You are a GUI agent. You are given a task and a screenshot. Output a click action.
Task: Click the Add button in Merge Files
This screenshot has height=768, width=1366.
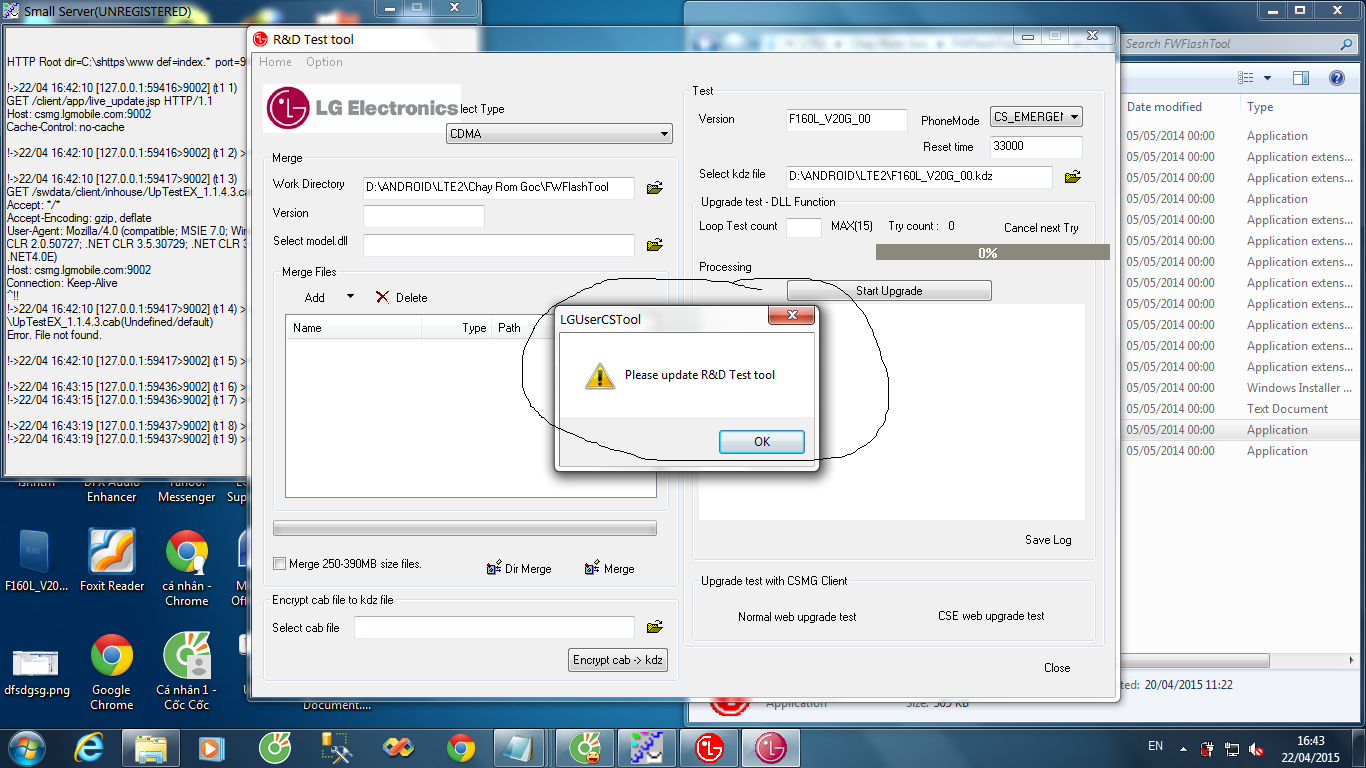pos(315,297)
